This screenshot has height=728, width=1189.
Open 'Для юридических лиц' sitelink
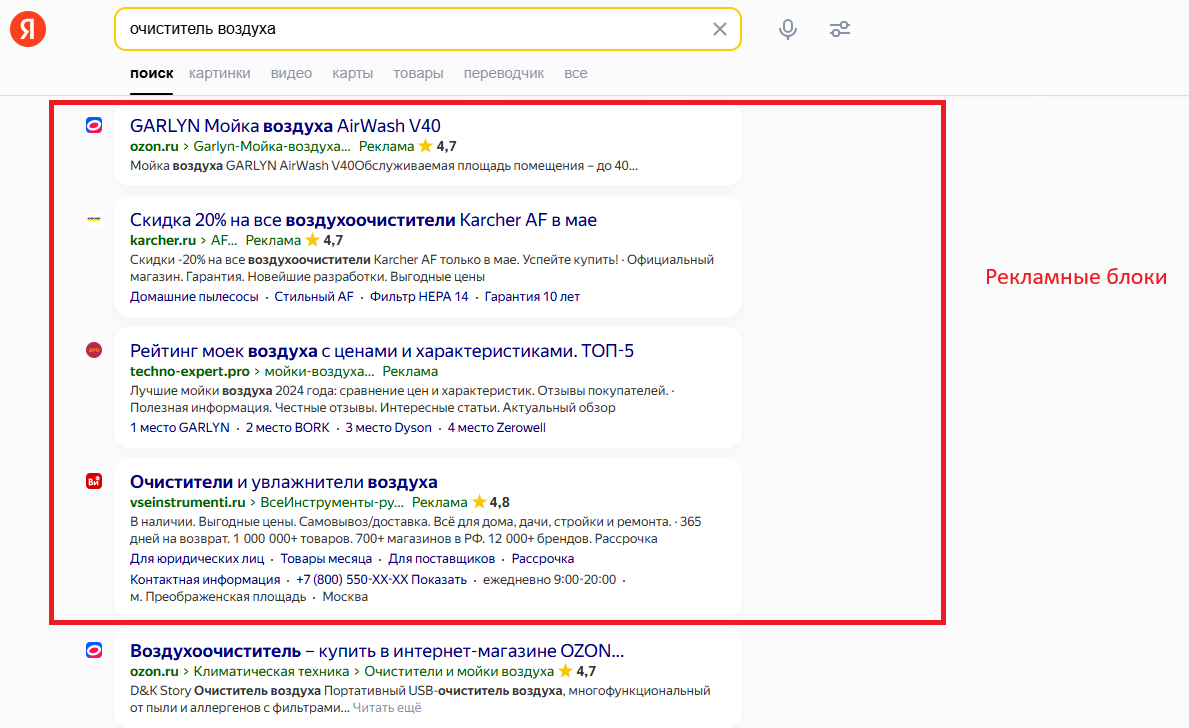tap(197, 559)
